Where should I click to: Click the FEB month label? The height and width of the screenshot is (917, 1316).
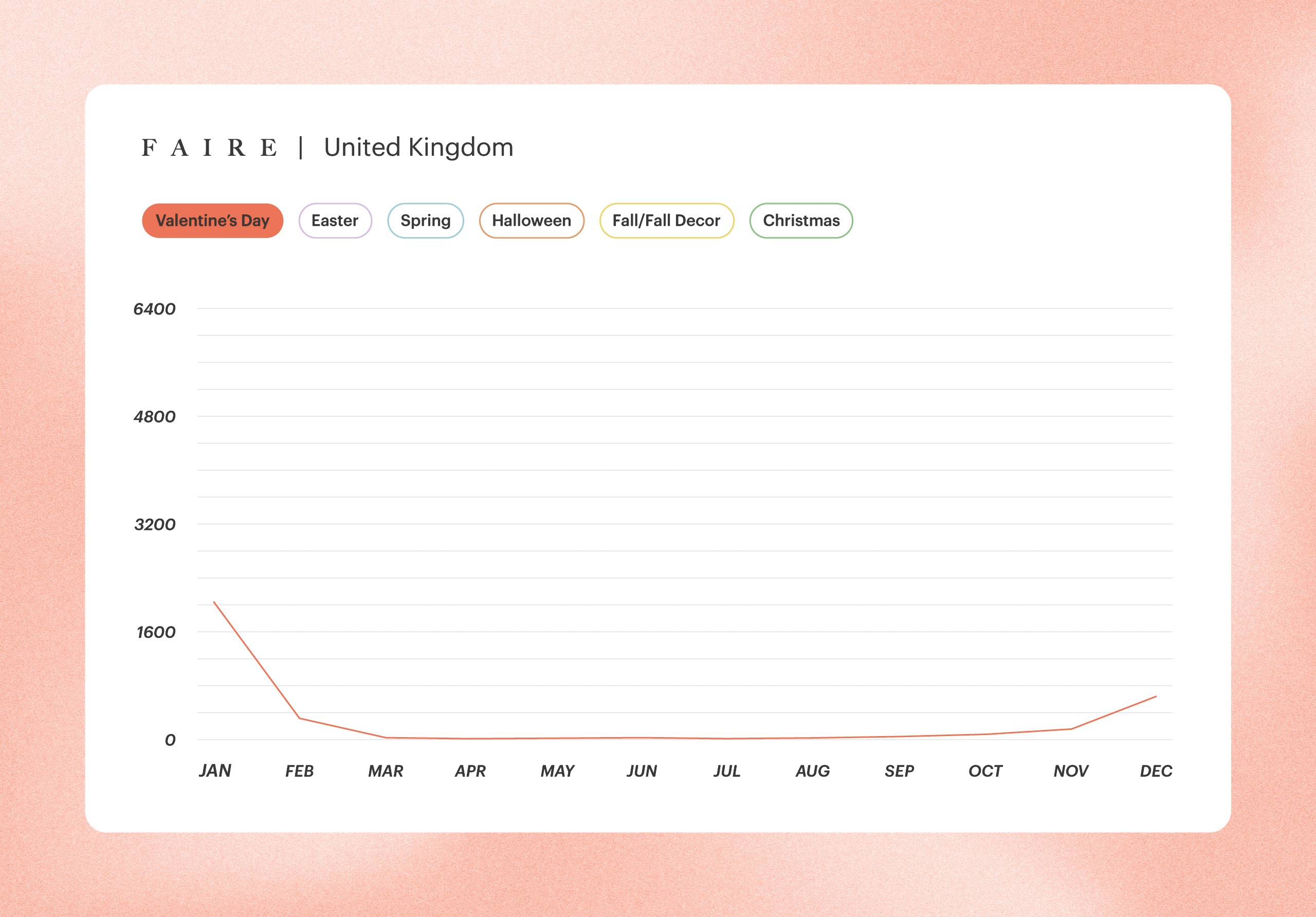tap(299, 771)
